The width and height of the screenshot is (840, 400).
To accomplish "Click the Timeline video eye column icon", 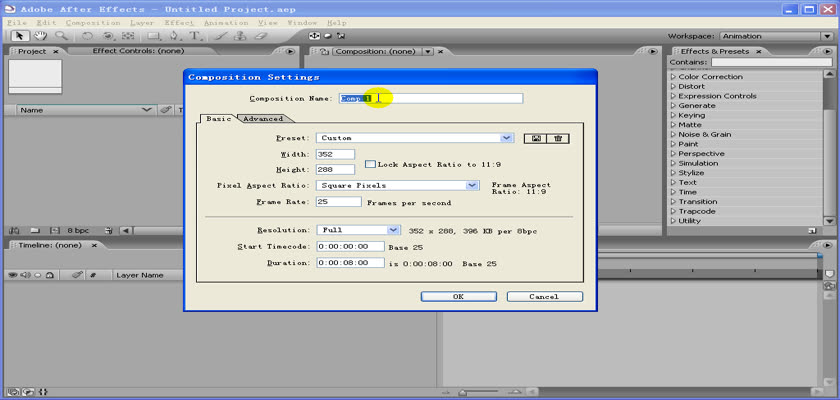I will coord(13,275).
